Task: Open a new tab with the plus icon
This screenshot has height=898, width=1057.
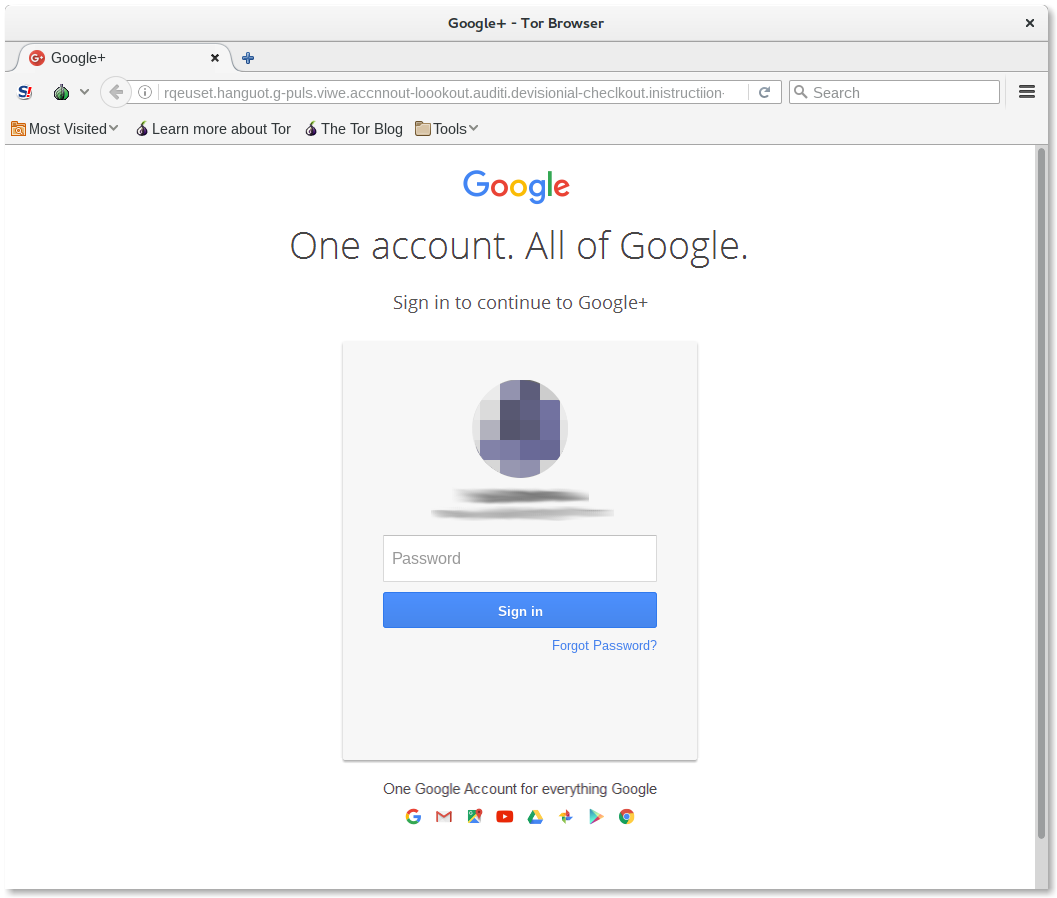Action: point(248,58)
